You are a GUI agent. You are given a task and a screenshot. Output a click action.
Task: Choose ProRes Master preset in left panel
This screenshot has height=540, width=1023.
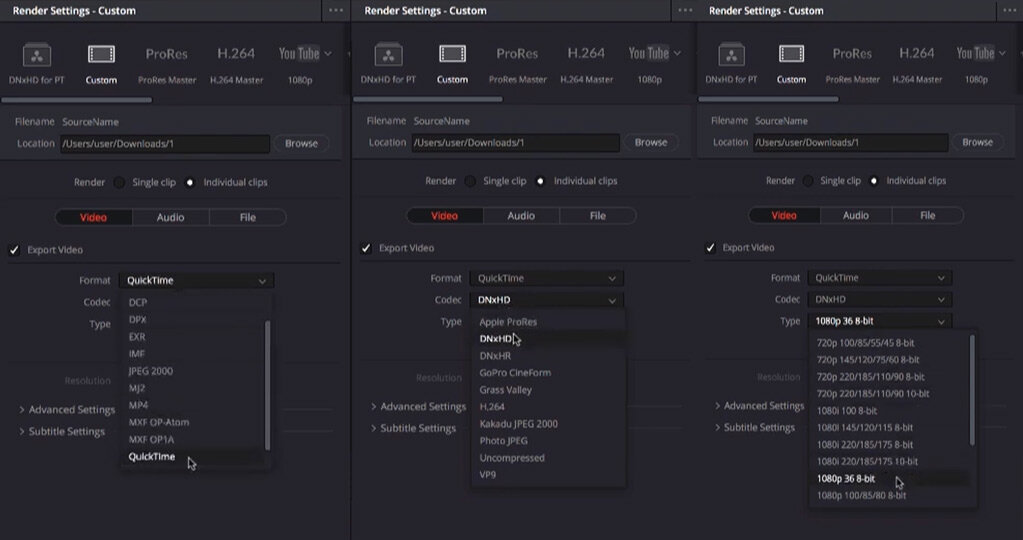(x=167, y=64)
